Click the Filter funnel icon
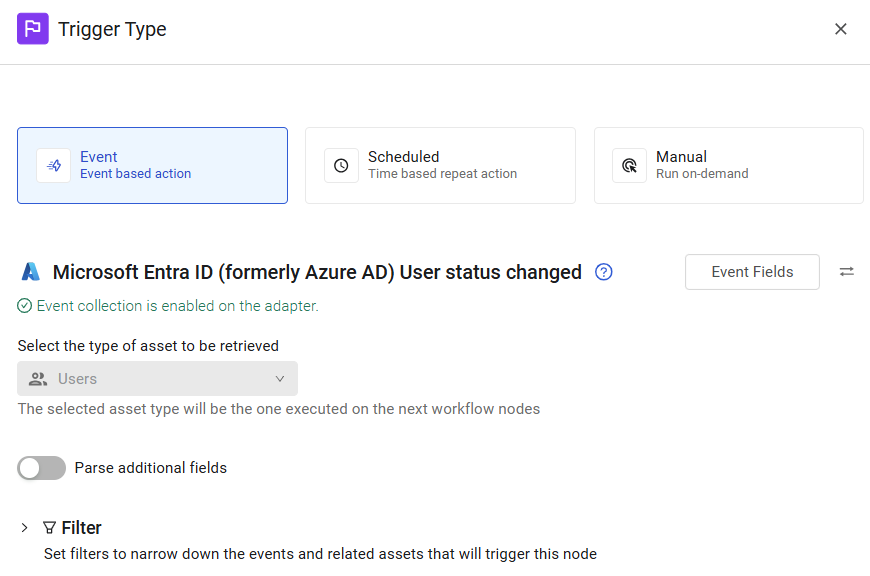 [x=50, y=528]
